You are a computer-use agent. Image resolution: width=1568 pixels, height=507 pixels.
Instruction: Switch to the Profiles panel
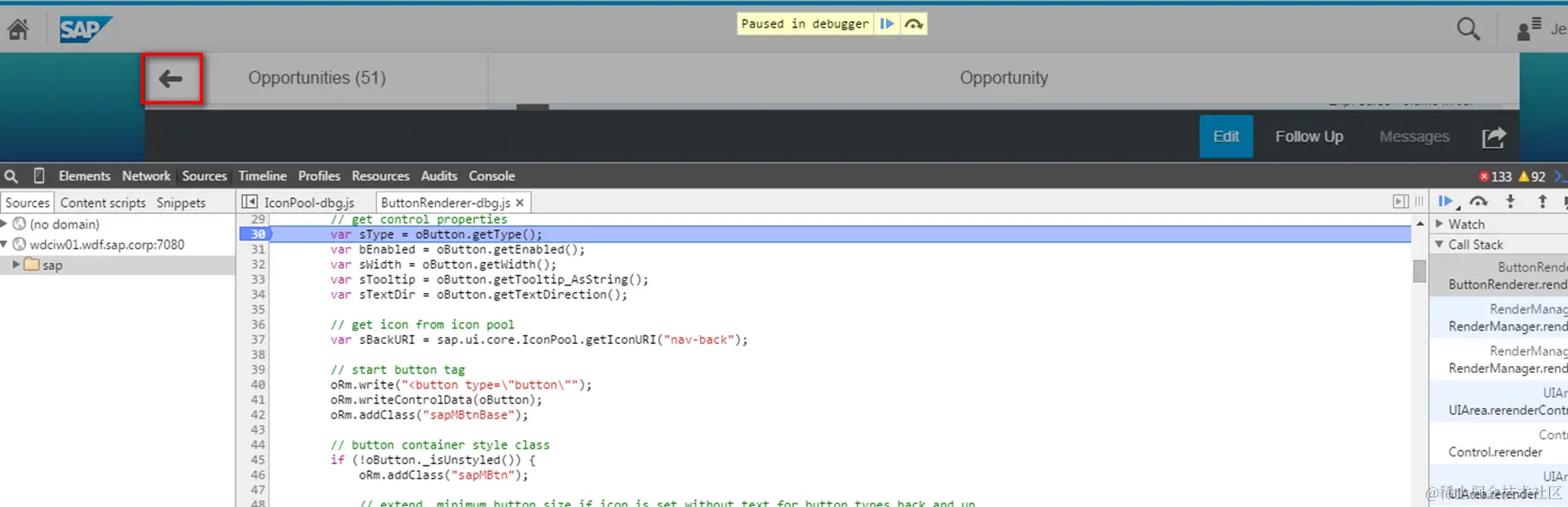[319, 176]
